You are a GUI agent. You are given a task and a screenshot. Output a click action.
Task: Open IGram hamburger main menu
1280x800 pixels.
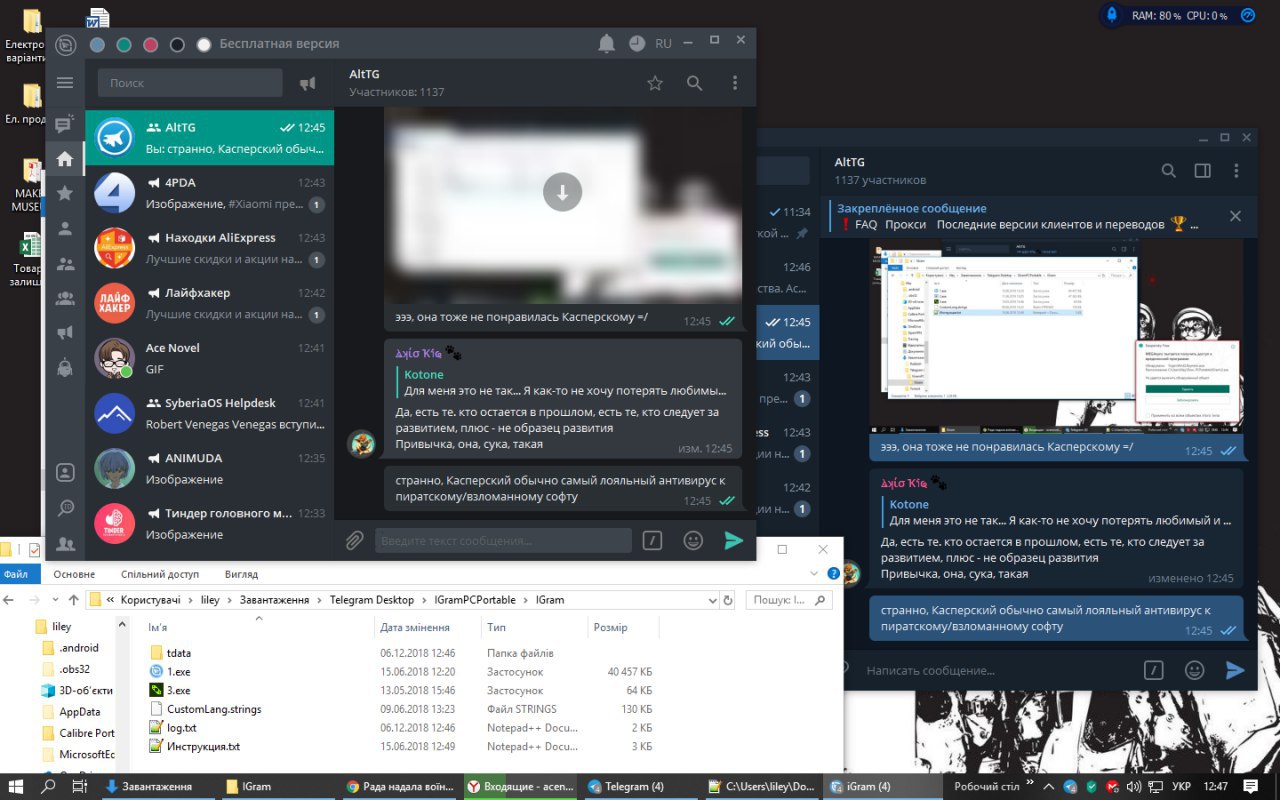(65, 82)
